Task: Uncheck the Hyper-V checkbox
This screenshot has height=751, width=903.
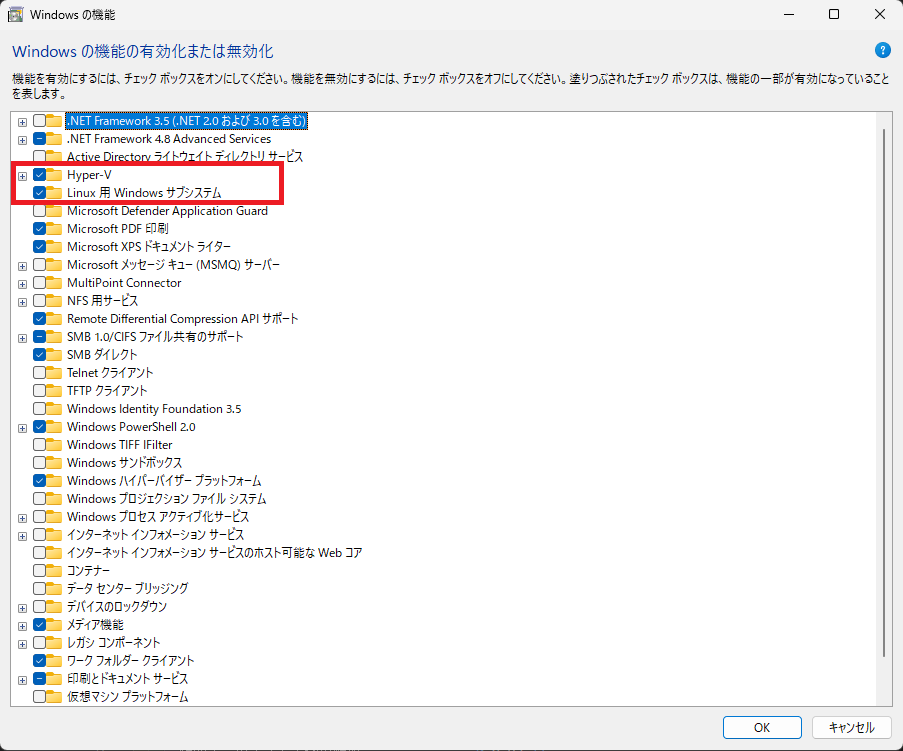Action: point(39,175)
